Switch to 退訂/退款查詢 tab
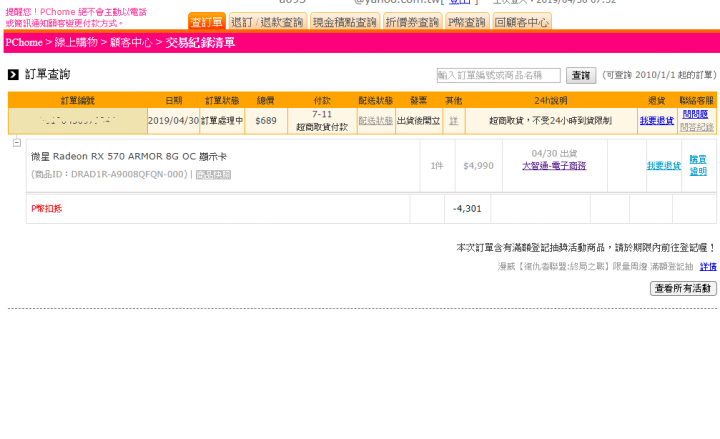Viewport: 720px width, 439px height. pos(267,22)
